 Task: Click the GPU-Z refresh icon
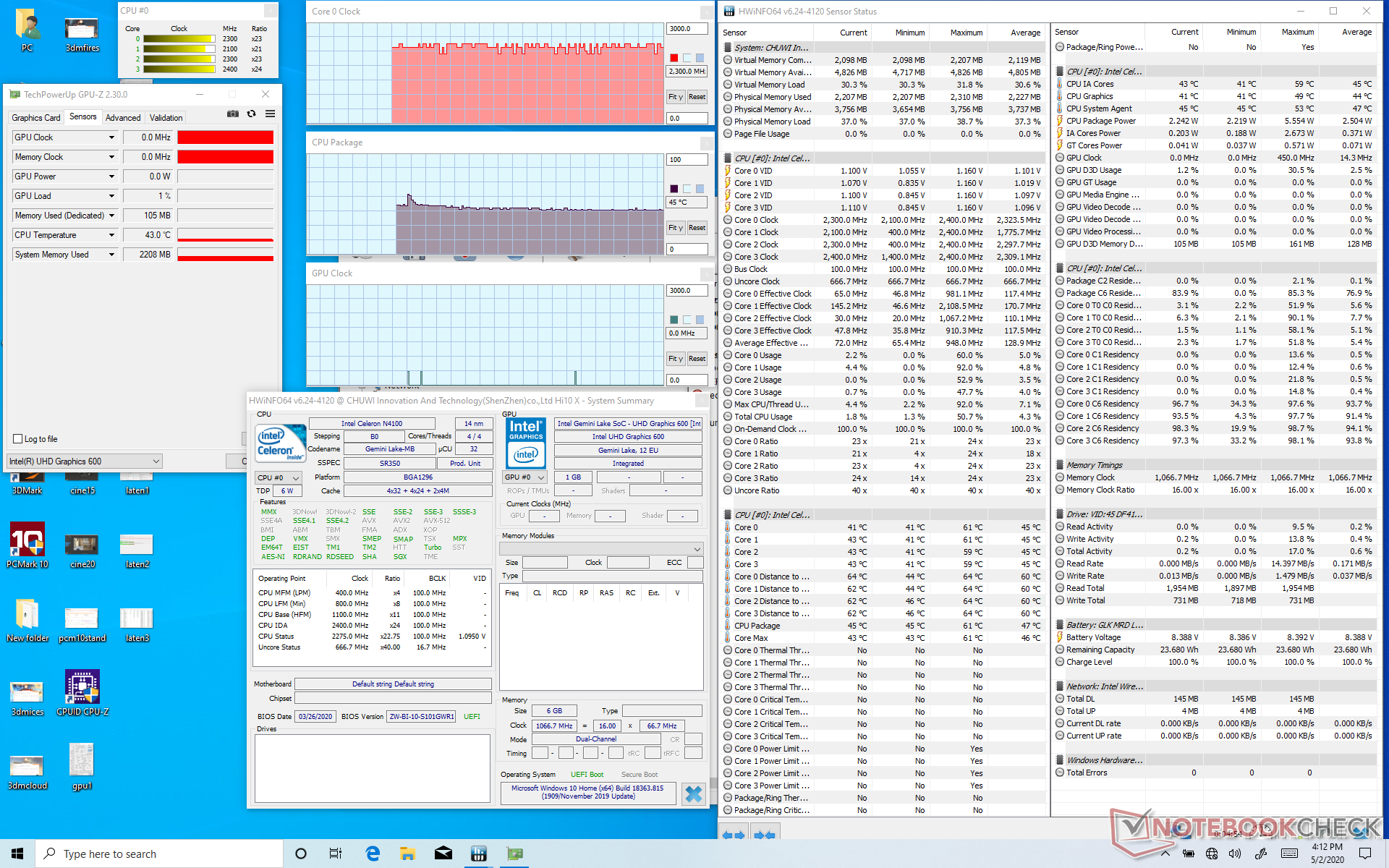[x=251, y=114]
